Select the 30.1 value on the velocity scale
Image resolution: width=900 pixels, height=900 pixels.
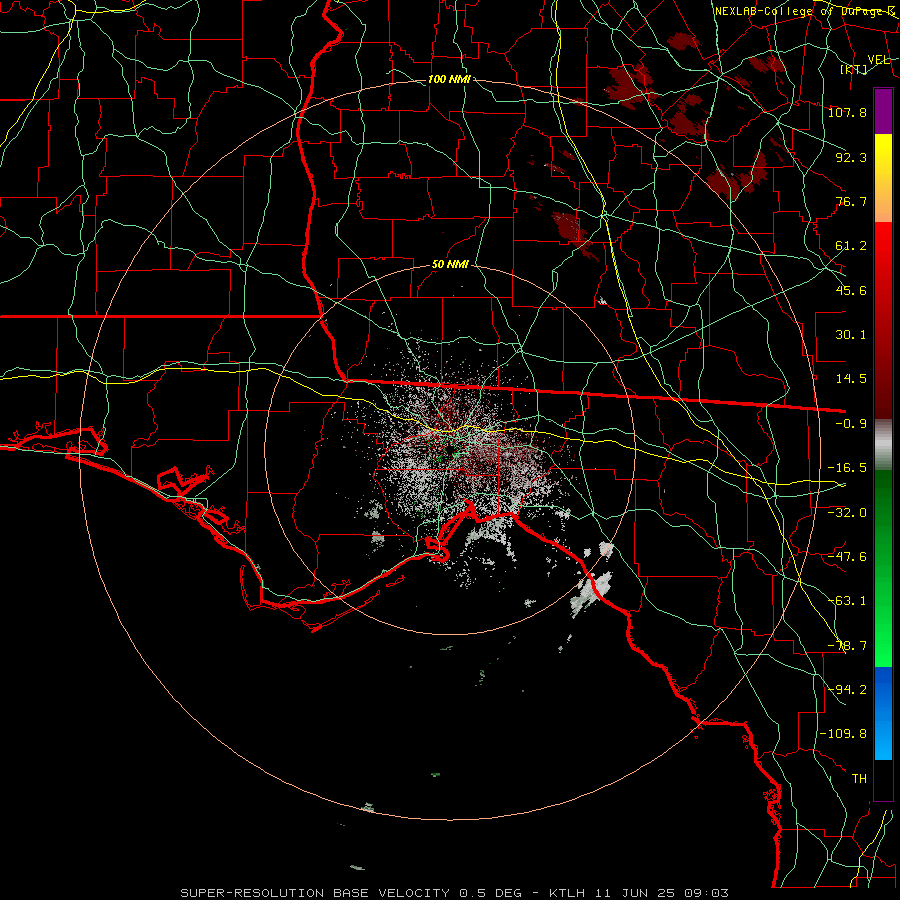point(851,335)
